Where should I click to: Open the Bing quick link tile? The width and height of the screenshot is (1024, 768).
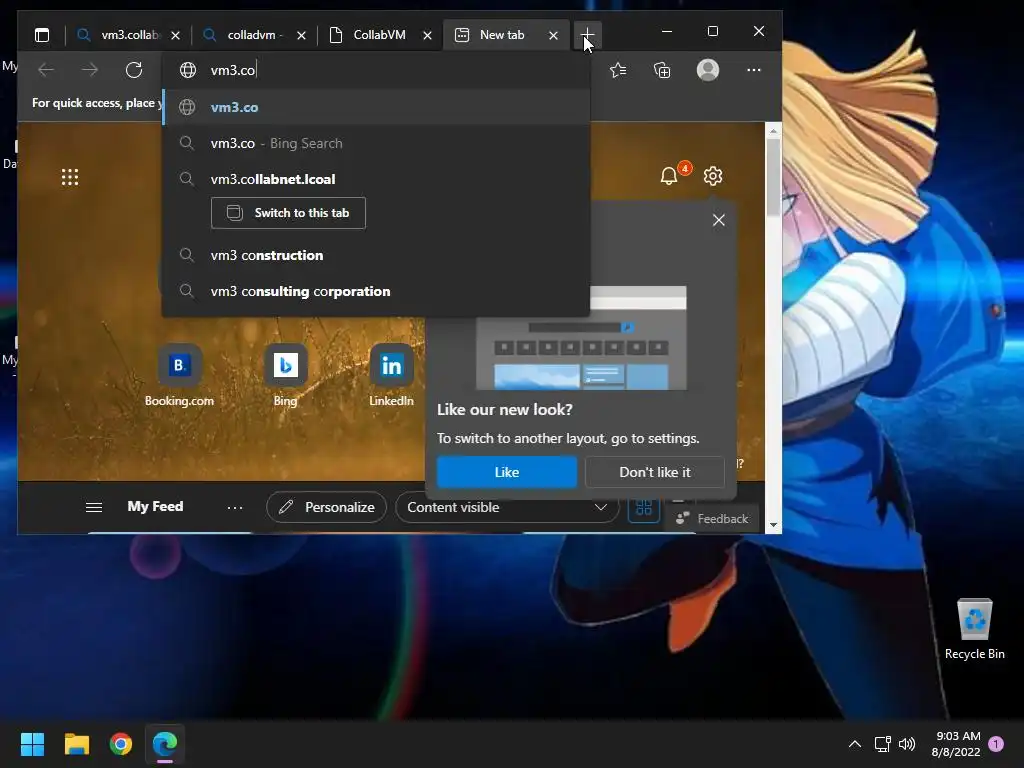click(x=285, y=376)
